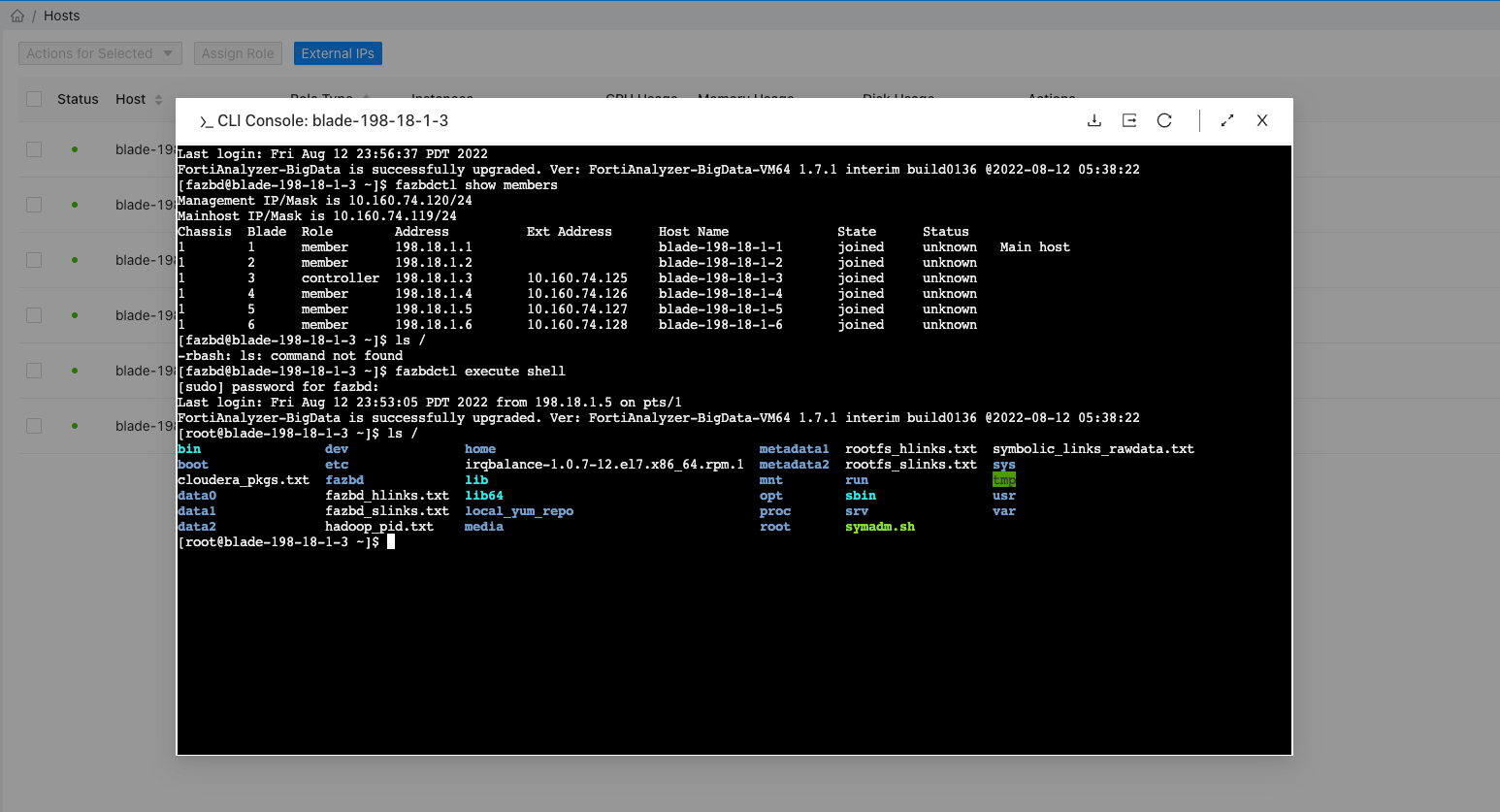The width and height of the screenshot is (1500, 812).
Task: Navigate using the Hosts breadcrumb link
Action: click(61, 15)
